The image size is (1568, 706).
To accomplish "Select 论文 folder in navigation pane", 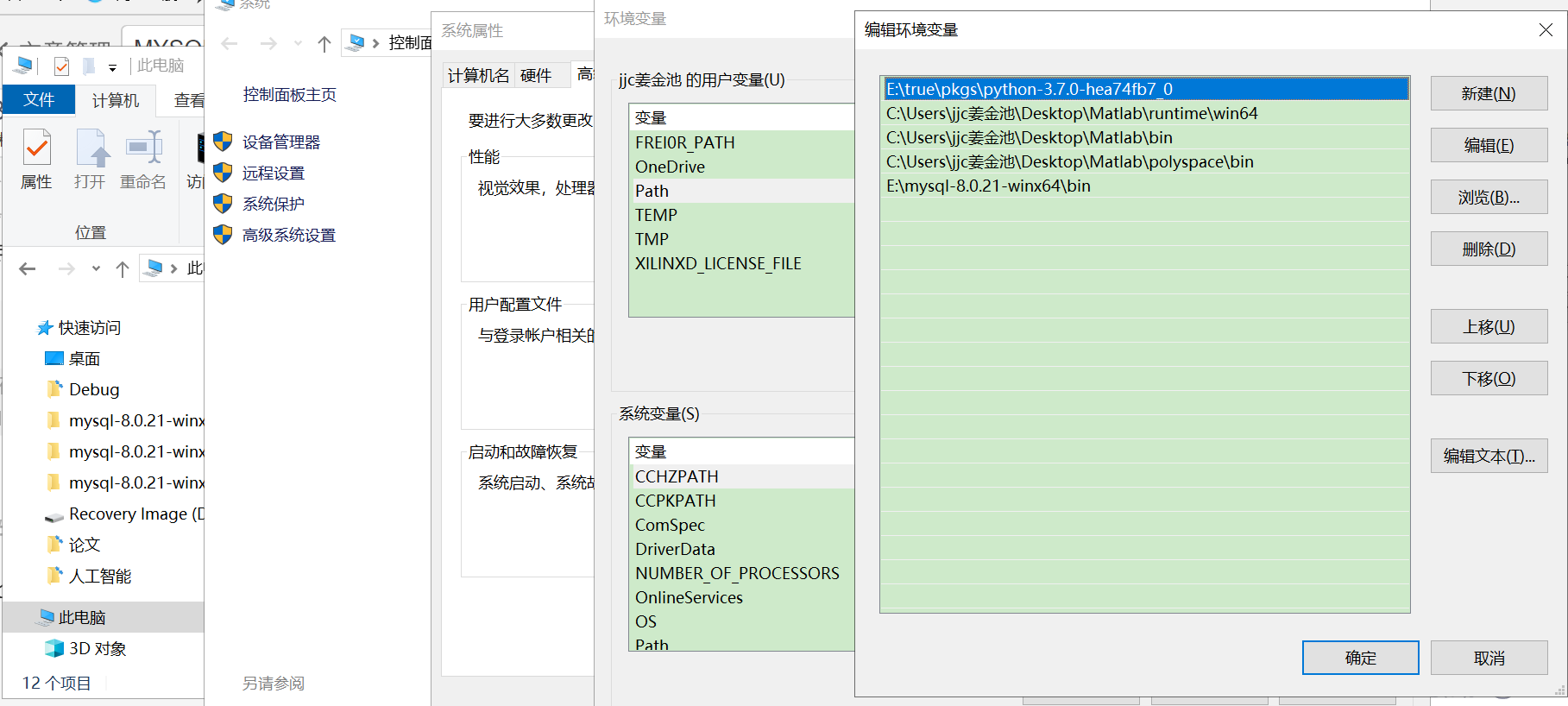I will coord(85,545).
